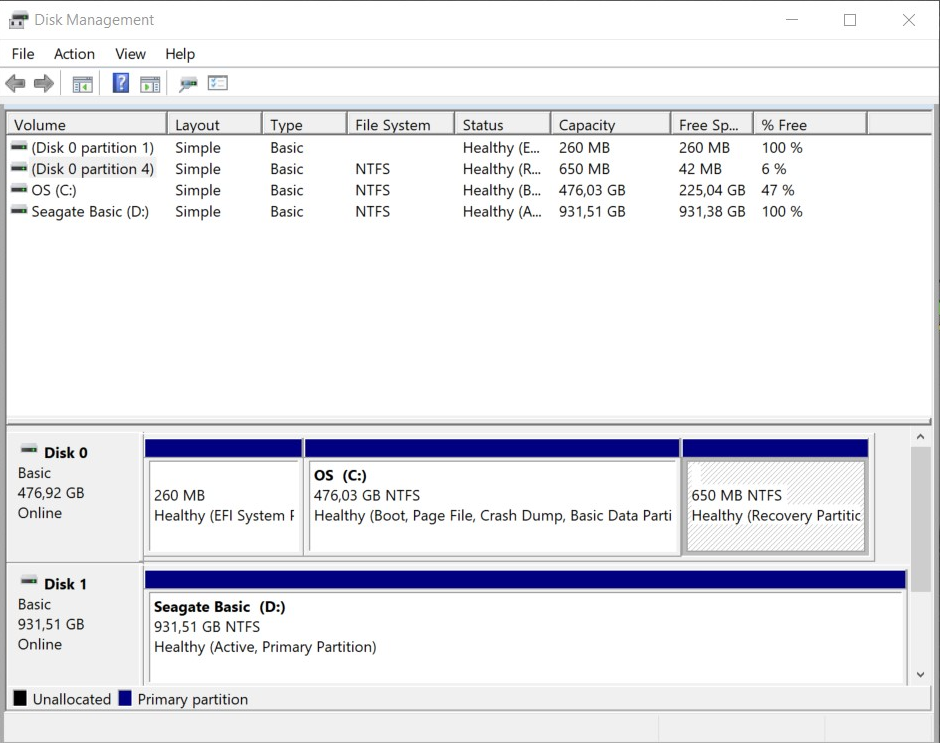The height and width of the screenshot is (743, 940).
Task: Sort by Capacity column header
Action: pyautogui.click(x=610, y=124)
